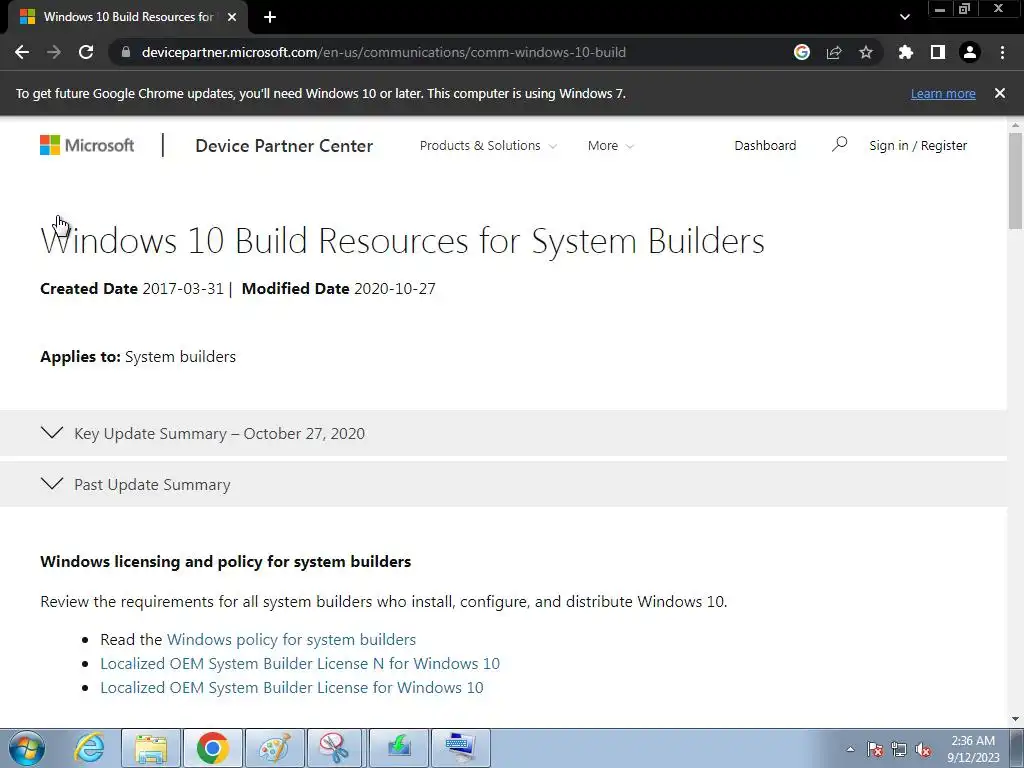Go to Device Partner Center home
Image resolution: width=1024 pixels, height=768 pixels.
tap(284, 146)
